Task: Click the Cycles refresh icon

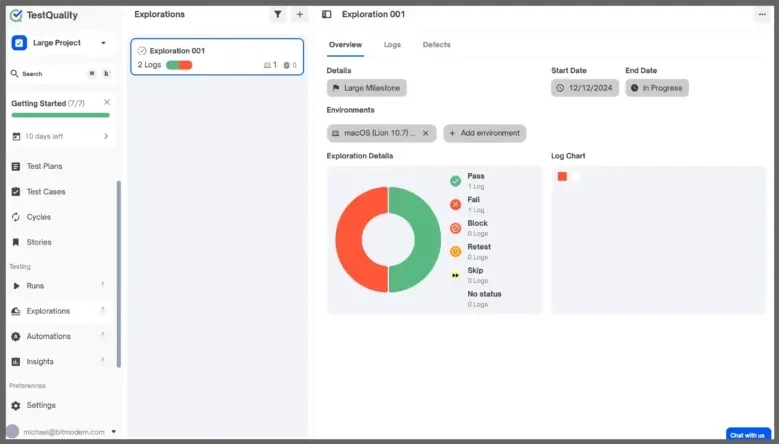Action: [x=16, y=217]
